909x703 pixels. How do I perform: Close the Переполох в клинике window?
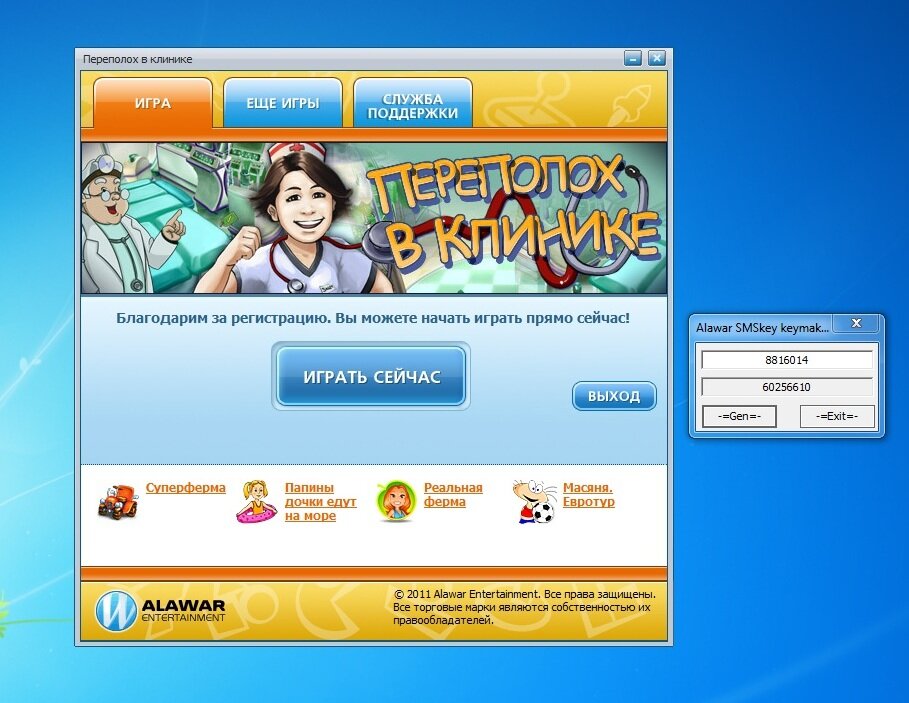[656, 58]
